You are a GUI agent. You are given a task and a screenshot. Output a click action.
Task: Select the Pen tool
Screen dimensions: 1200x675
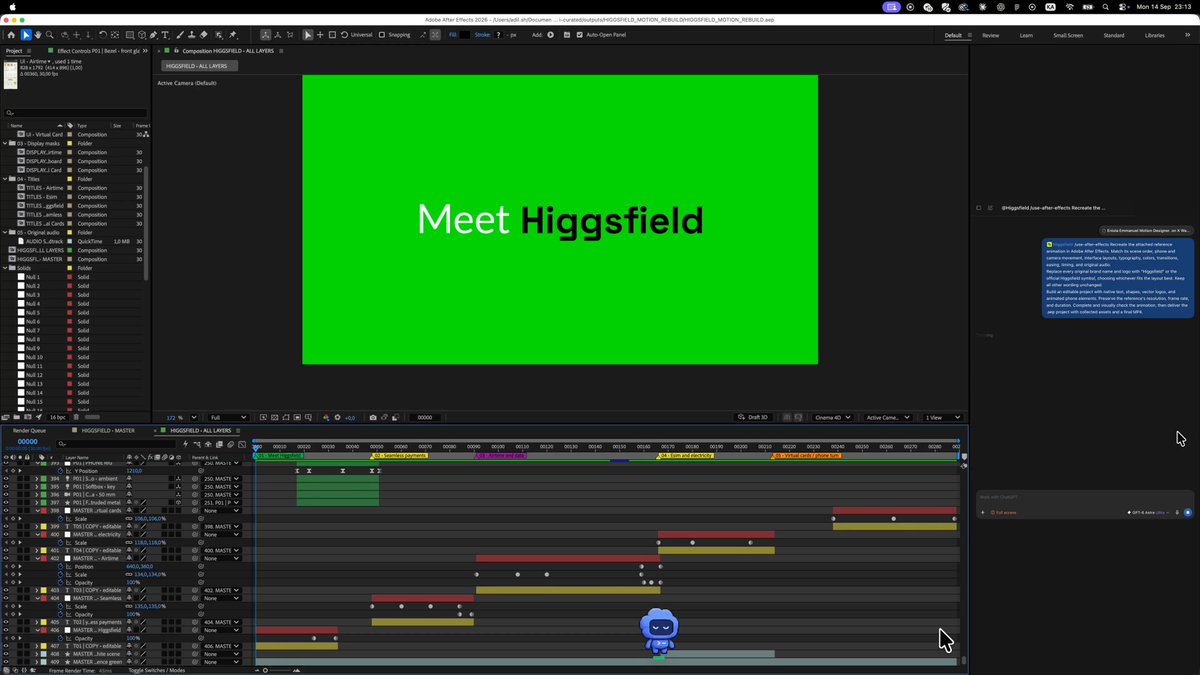pyautogui.click(x=153, y=35)
